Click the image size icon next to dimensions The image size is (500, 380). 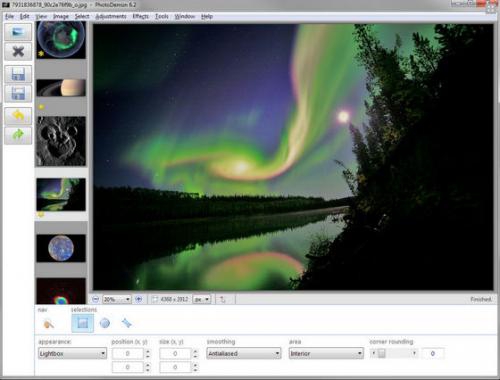[x=154, y=299]
